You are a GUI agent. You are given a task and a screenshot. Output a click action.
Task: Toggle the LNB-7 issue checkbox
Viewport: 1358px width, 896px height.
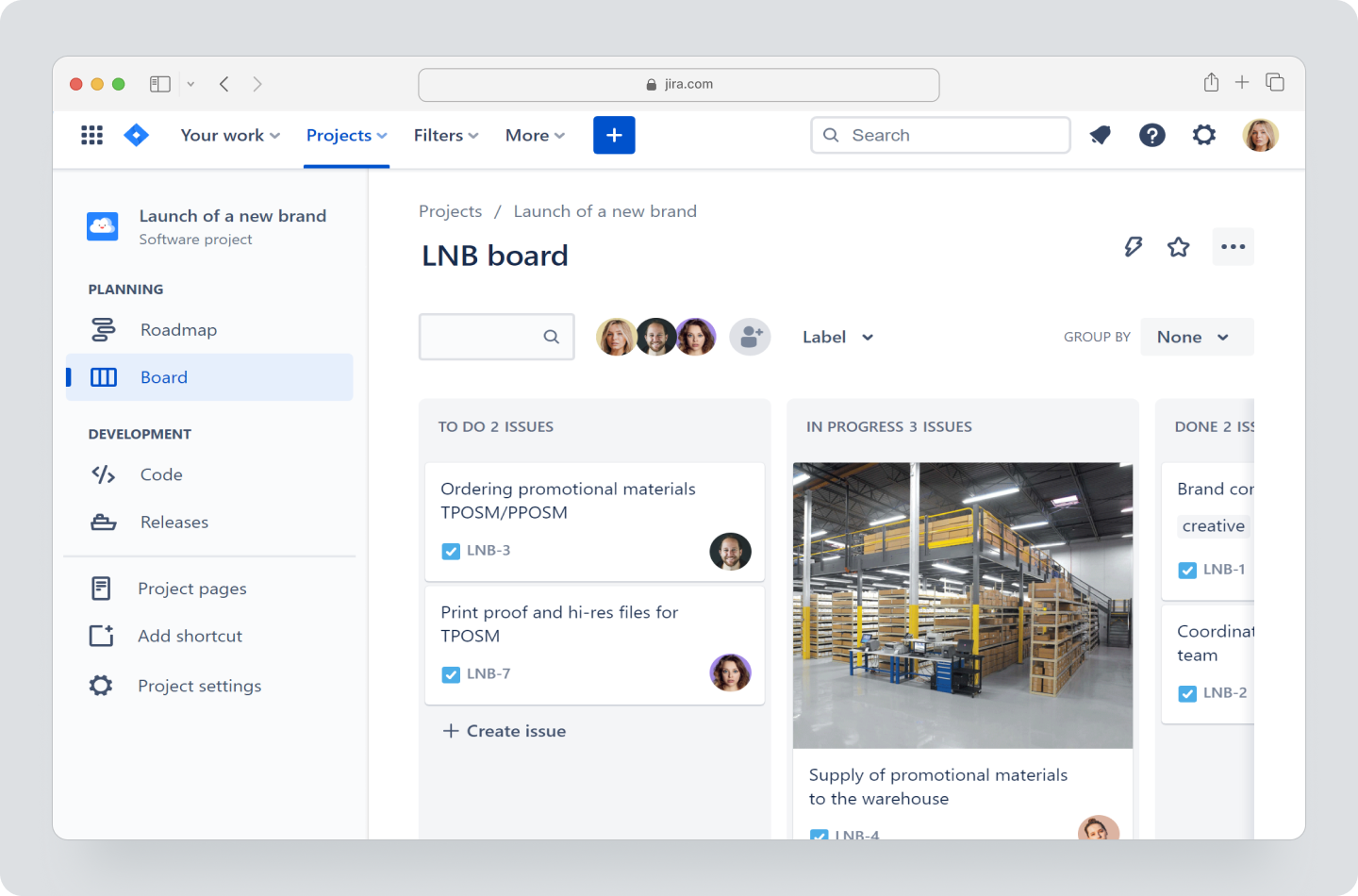pyautogui.click(x=451, y=674)
